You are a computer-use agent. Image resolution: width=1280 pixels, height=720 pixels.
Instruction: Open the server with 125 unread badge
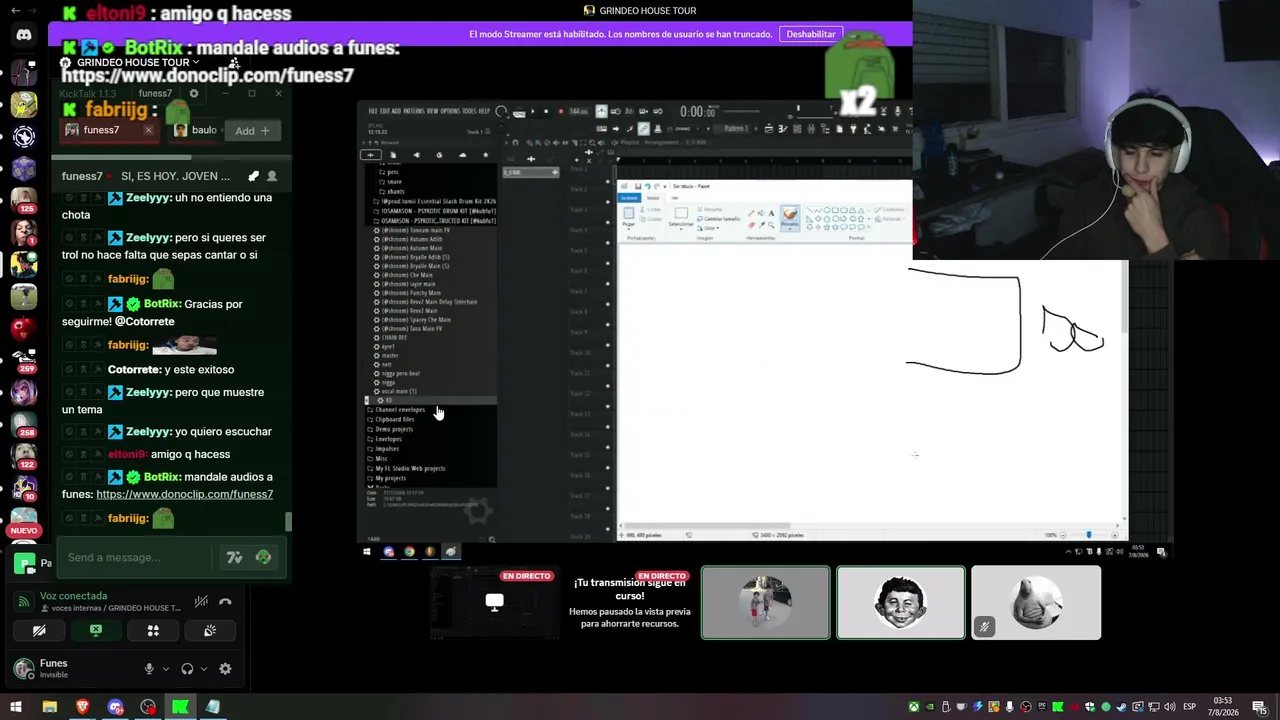[24, 198]
